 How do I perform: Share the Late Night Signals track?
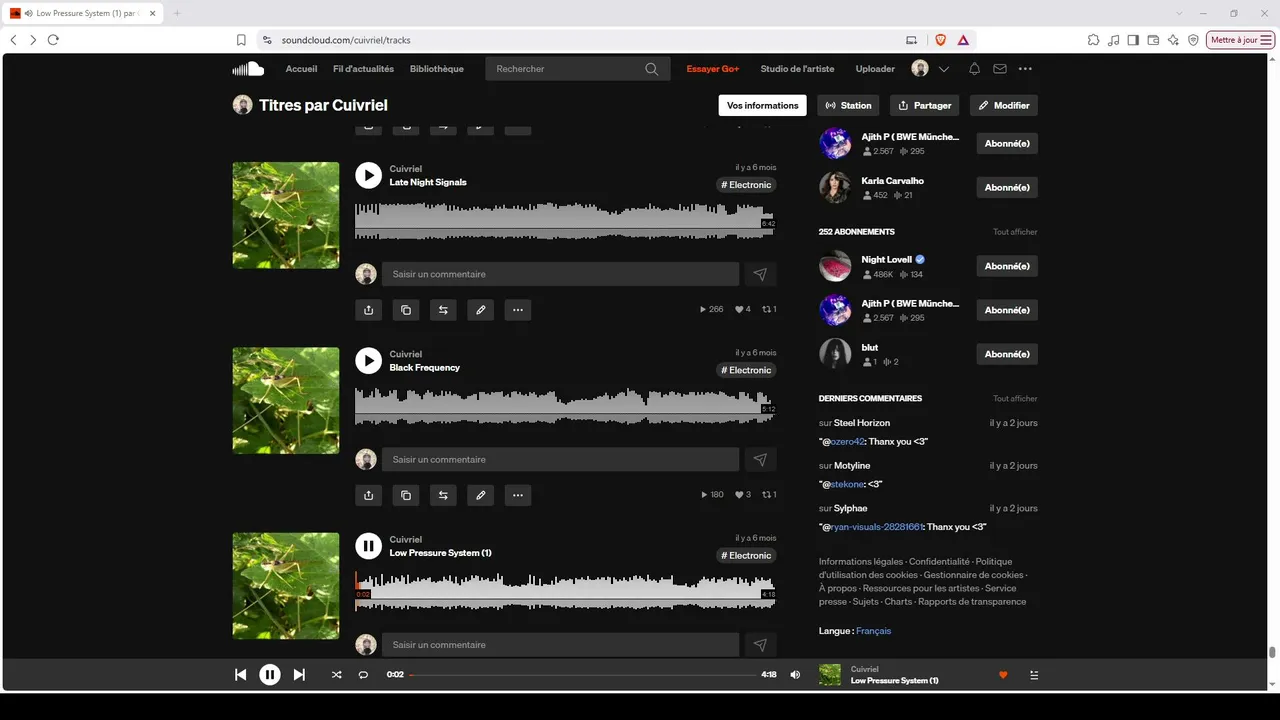pyautogui.click(x=368, y=310)
